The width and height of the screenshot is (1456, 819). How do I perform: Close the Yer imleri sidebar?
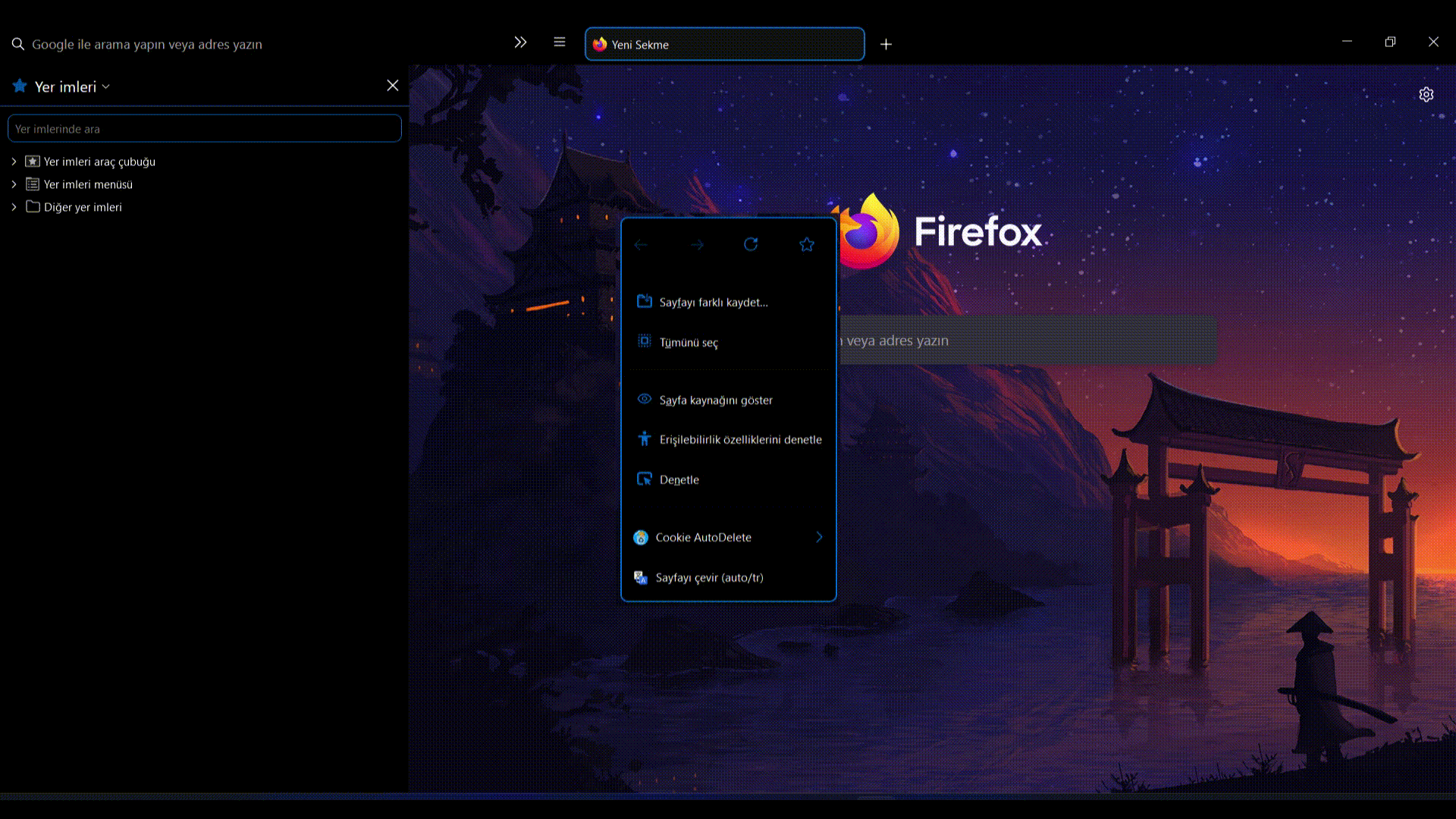(x=392, y=86)
